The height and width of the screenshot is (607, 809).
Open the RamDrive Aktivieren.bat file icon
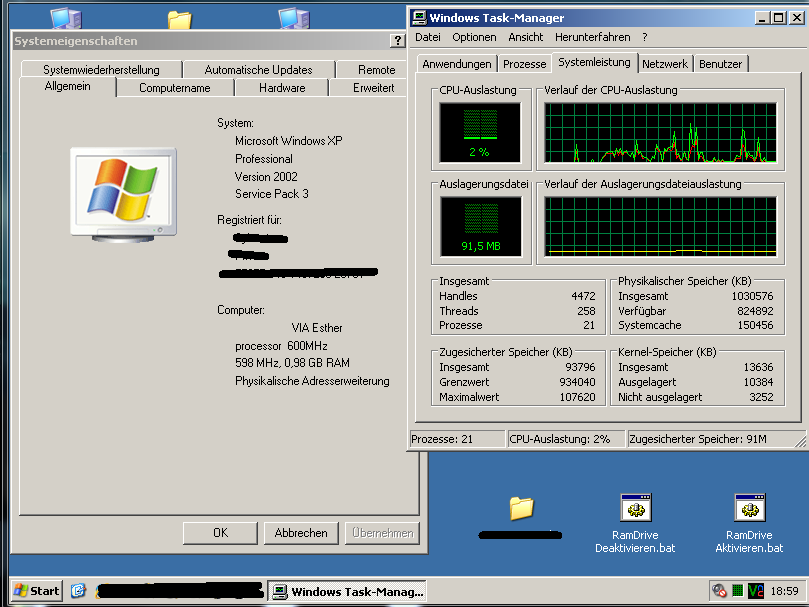click(749, 509)
